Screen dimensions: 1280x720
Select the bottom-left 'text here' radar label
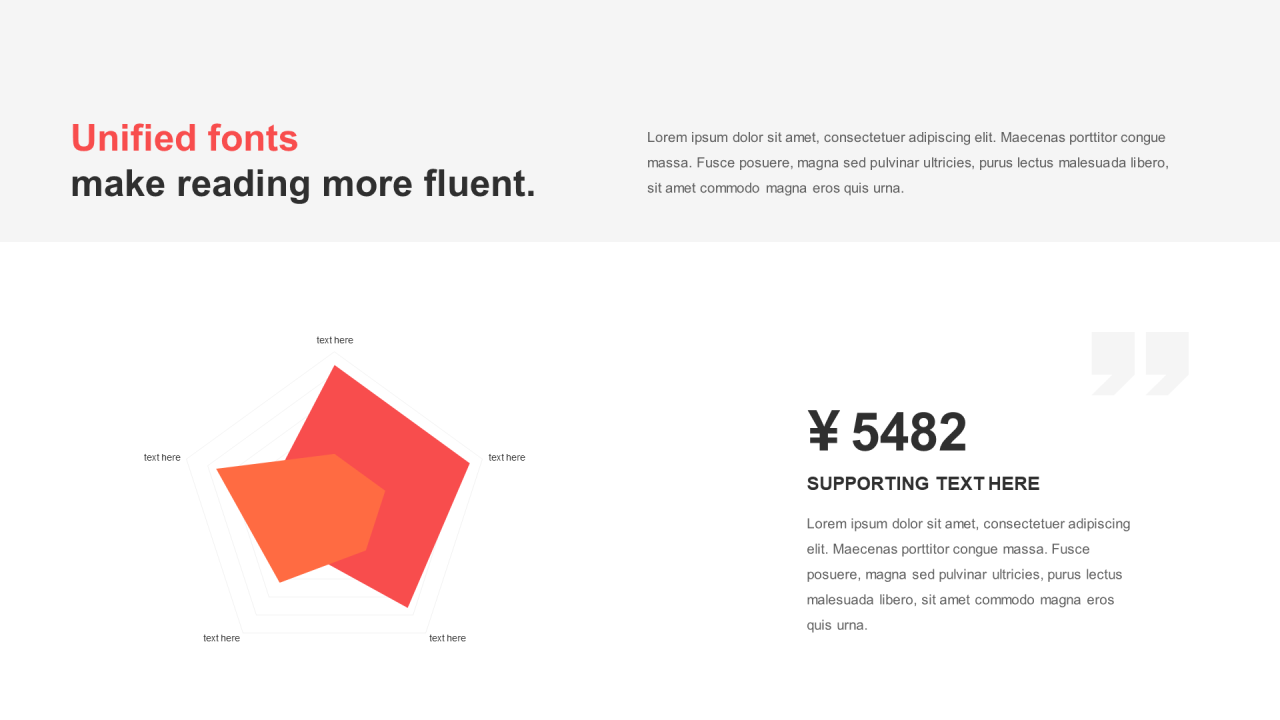point(222,638)
